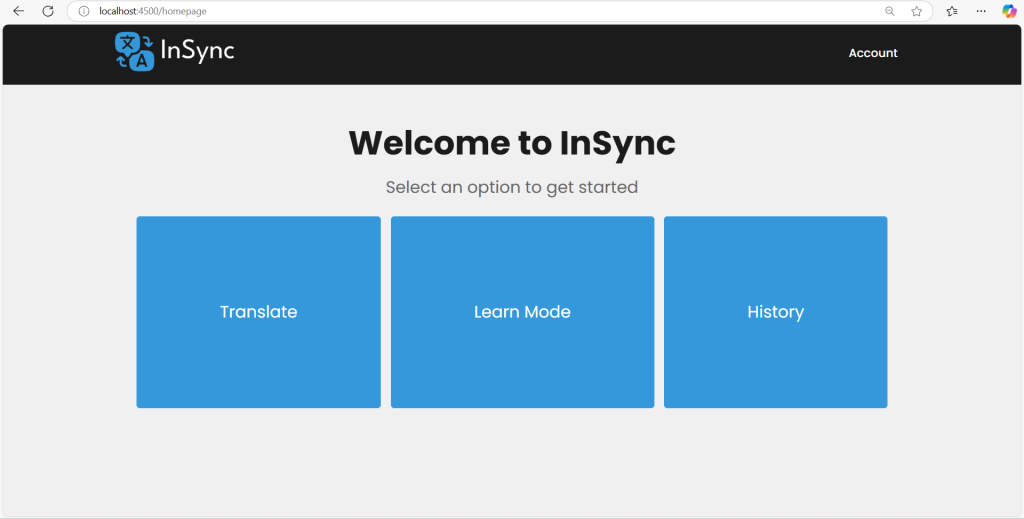Open the Translate option tile
The image size is (1024, 519).
[258, 312]
